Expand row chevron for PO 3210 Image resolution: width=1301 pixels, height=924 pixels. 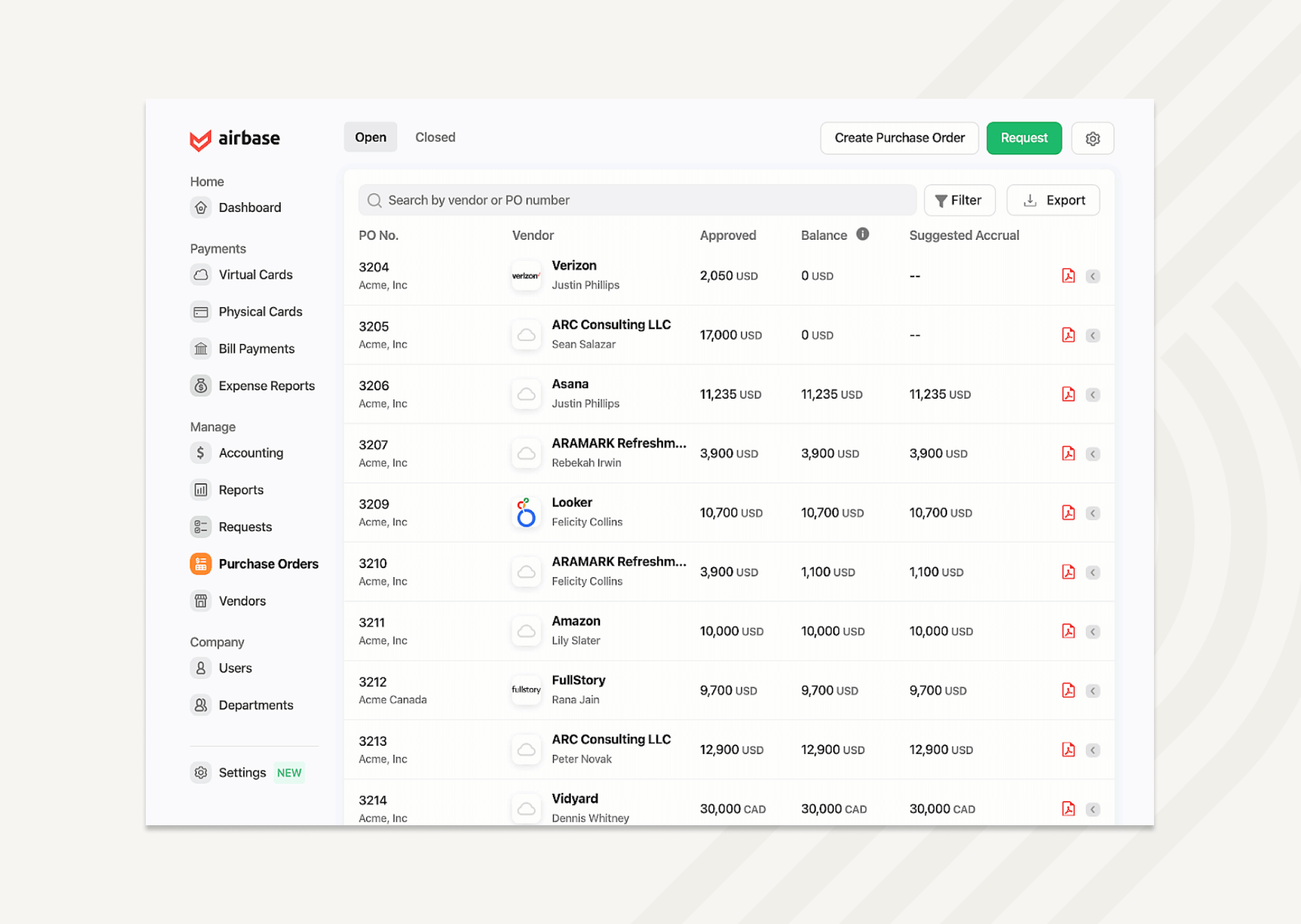pyautogui.click(x=1093, y=572)
